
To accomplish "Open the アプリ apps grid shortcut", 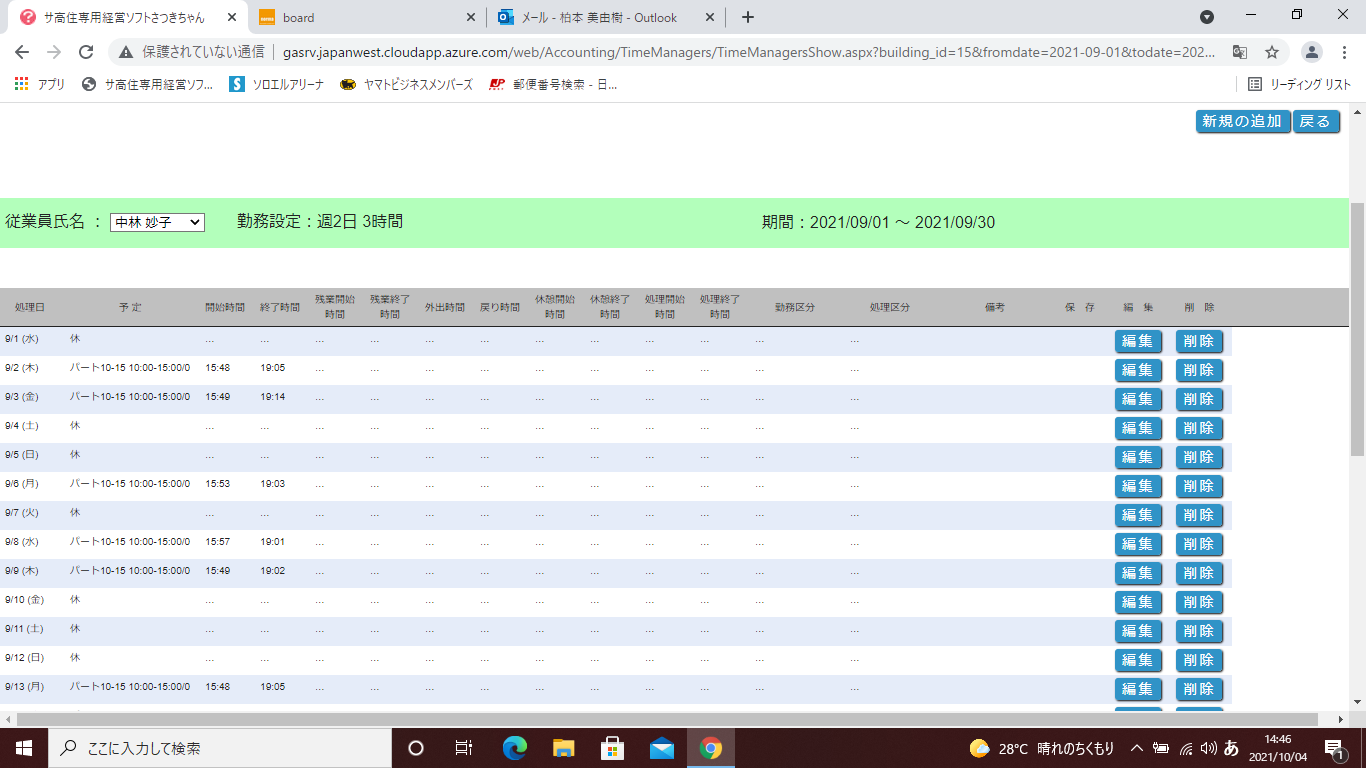I will (40, 85).
